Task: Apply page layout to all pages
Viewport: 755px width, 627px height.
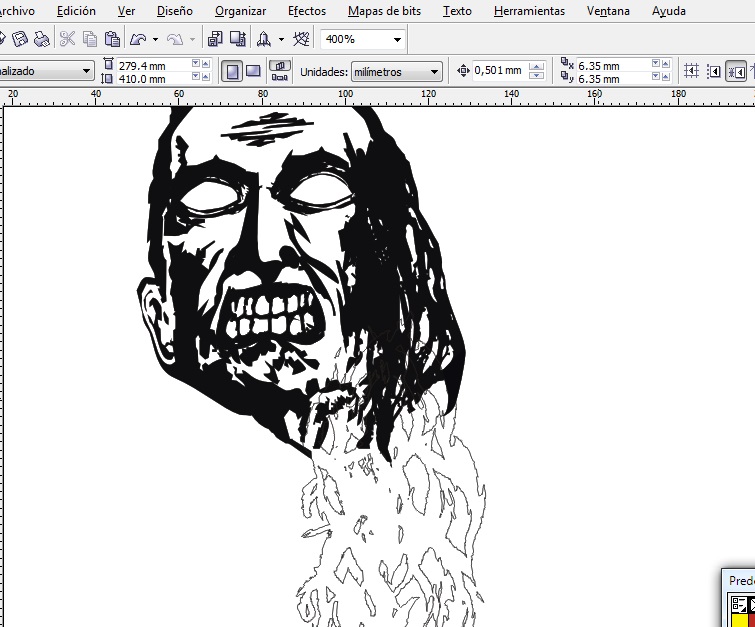Action: (280, 65)
